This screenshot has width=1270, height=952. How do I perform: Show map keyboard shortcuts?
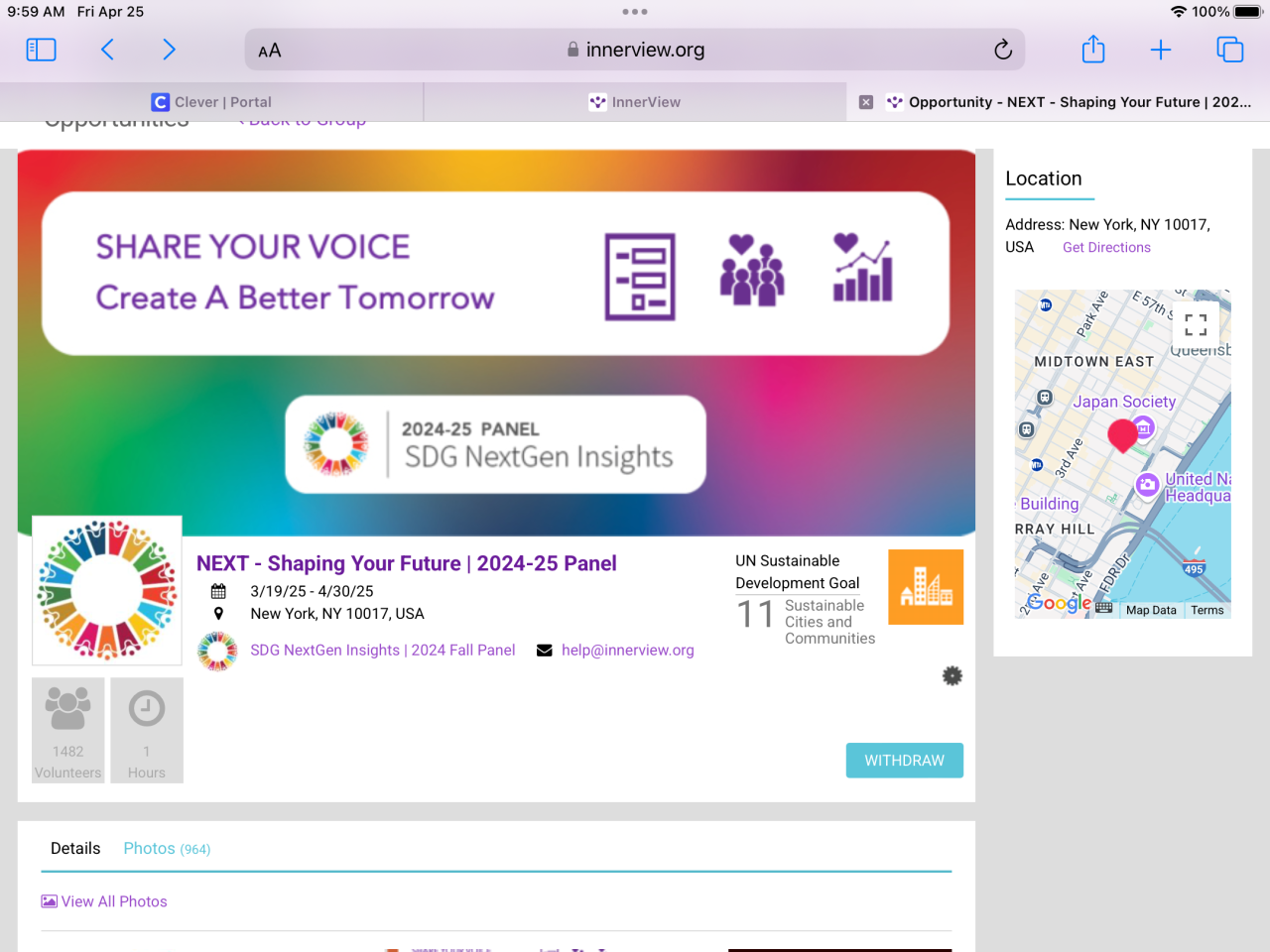click(1104, 609)
